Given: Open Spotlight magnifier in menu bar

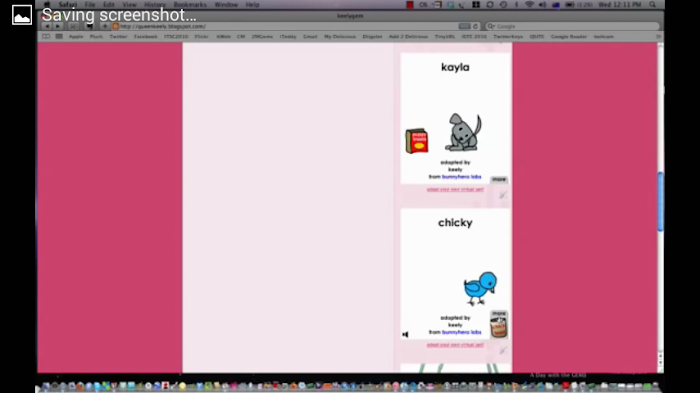Looking at the screenshot, I should pos(653,4).
